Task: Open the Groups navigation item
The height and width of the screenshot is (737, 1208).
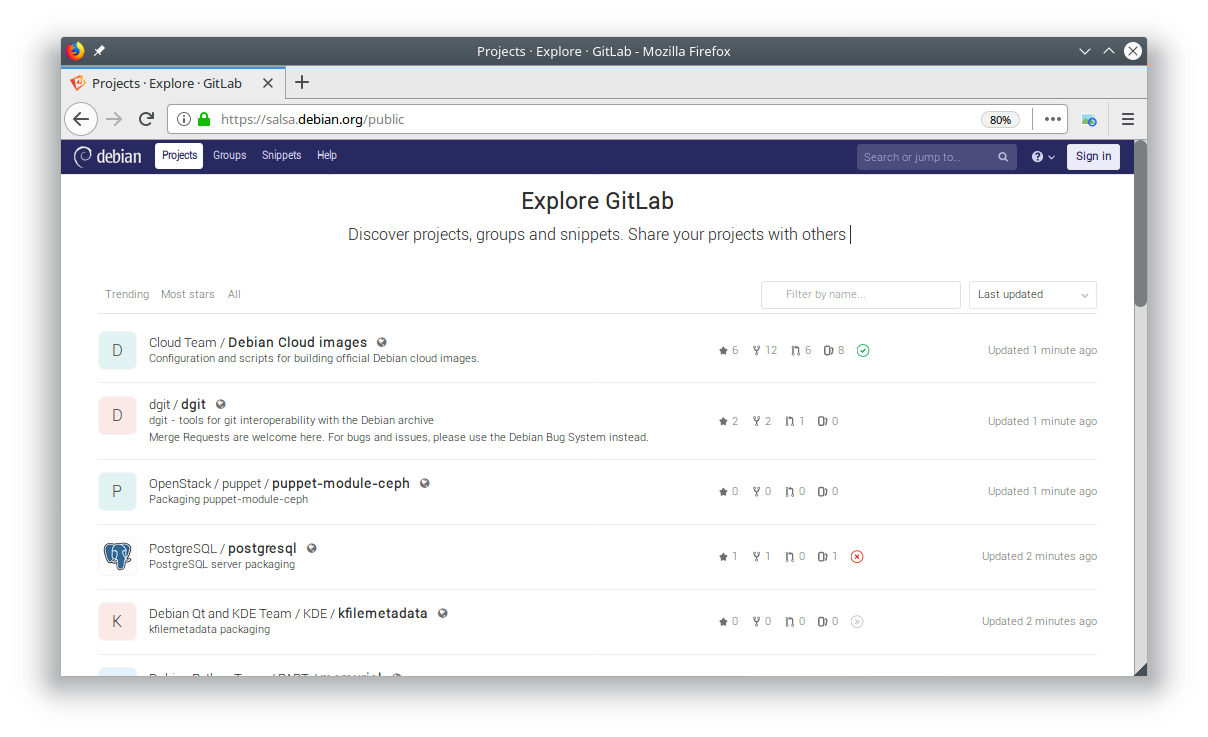Action: (x=229, y=155)
